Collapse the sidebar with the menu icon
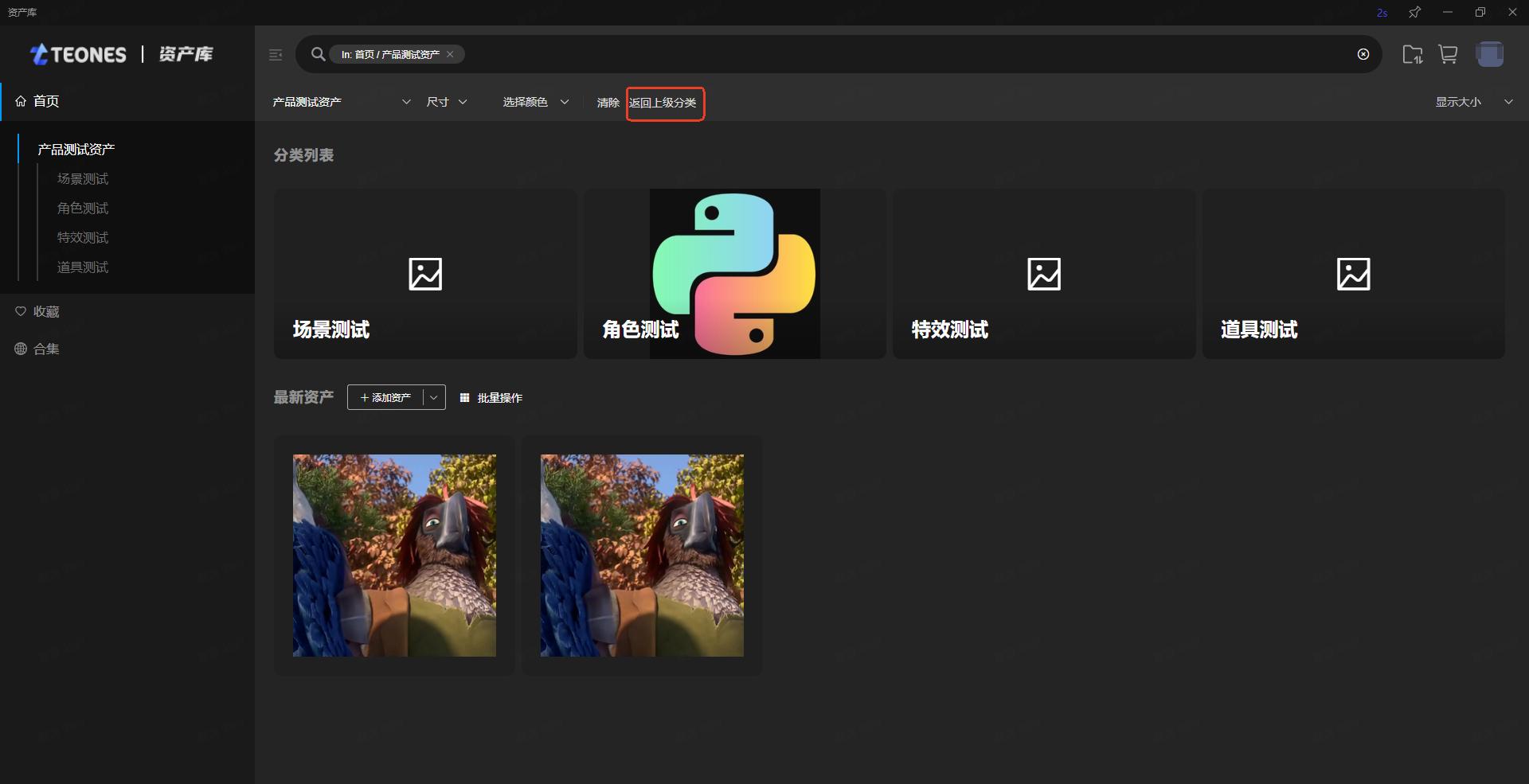 [276, 55]
